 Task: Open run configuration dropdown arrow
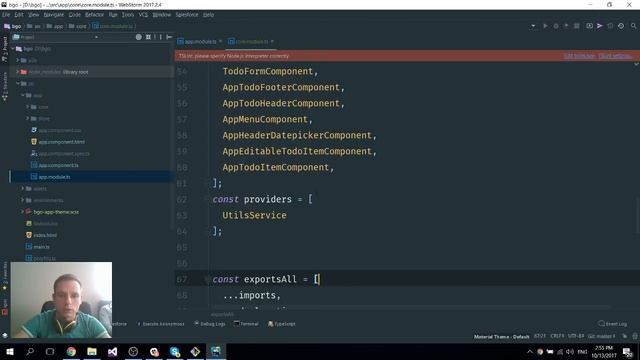533,26
